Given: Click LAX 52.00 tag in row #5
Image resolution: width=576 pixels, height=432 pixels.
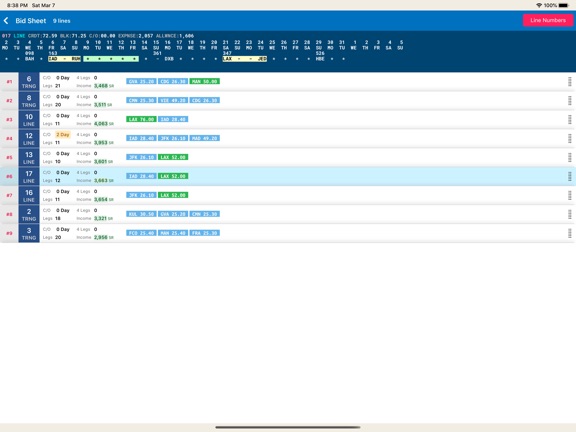Looking at the screenshot, I should pyautogui.click(x=173, y=157).
